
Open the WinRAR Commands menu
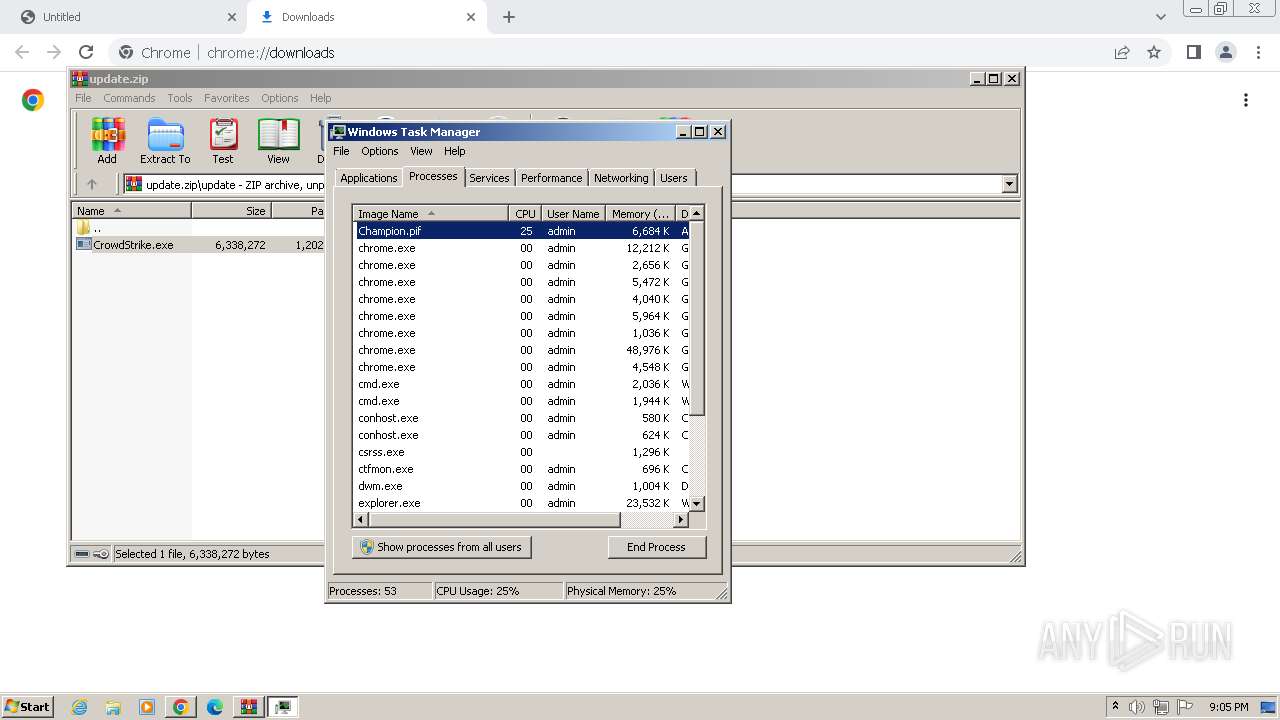point(129,98)
